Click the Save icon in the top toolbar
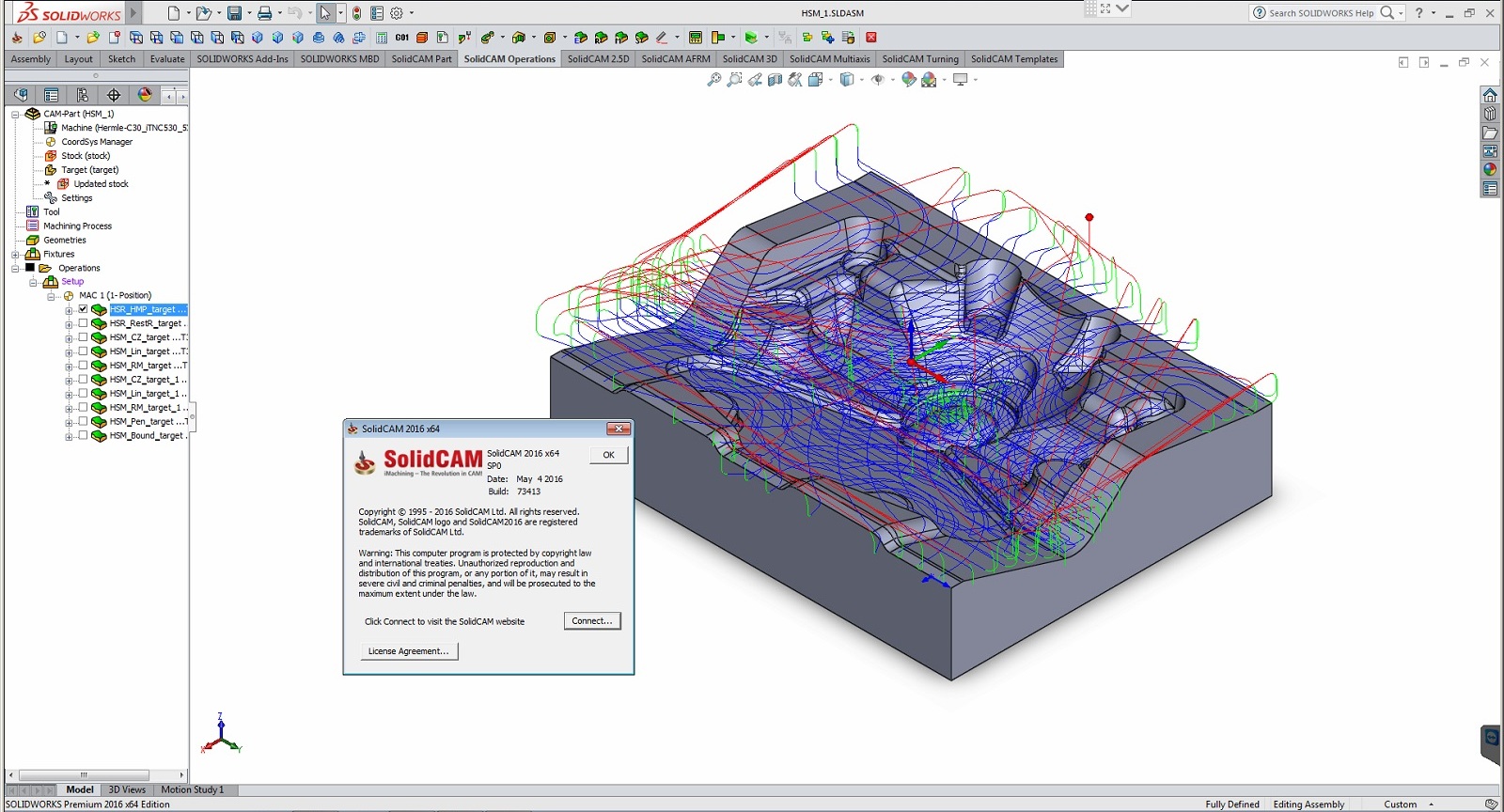1504x812 pixels. point(234,13)
